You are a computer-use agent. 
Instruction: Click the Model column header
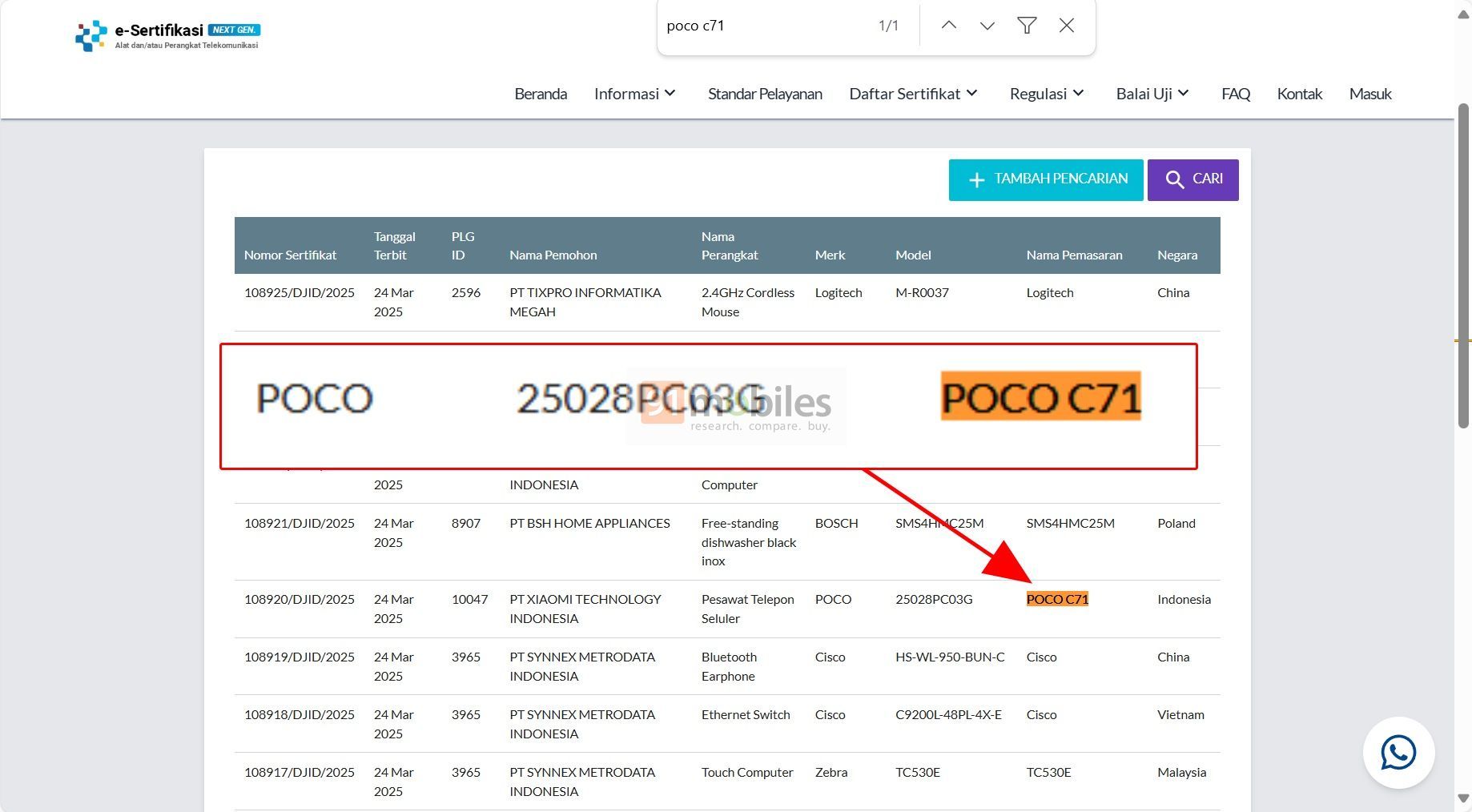pyautogui.click(x=913, y=255)
